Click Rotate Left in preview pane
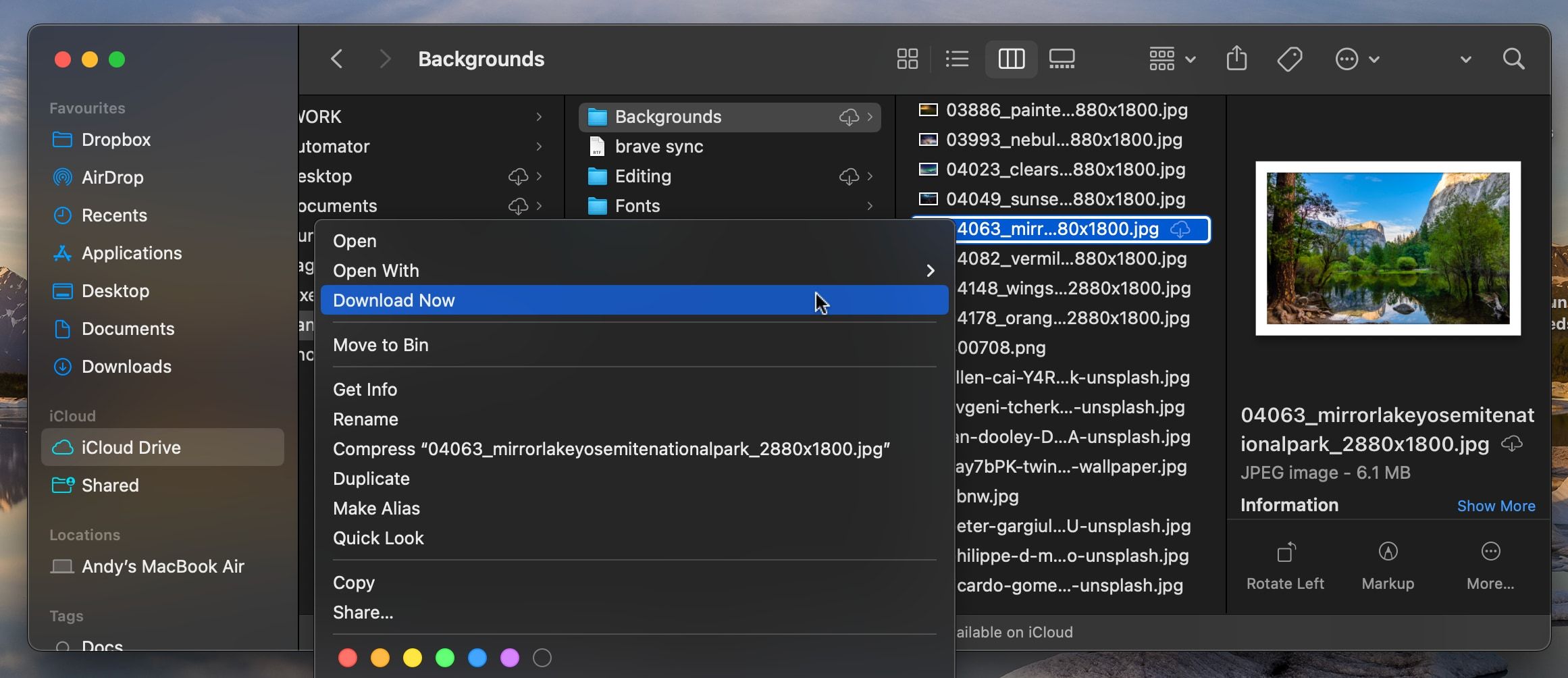Screen dimensions: 1568x678 1285,565
